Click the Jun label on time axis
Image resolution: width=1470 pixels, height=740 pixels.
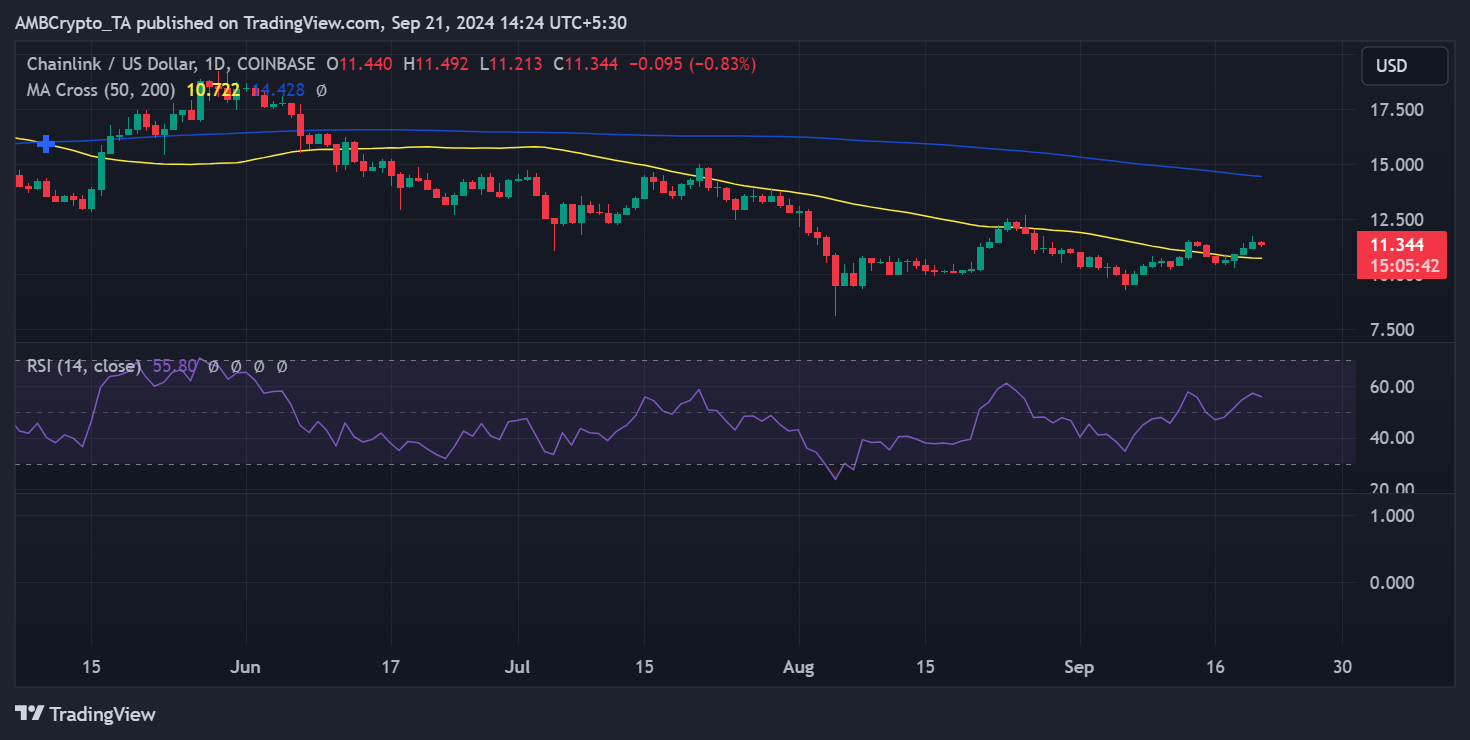coord(246,667)
